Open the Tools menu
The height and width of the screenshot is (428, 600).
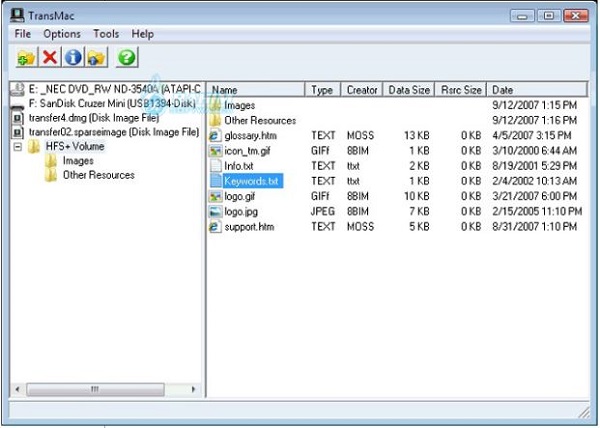coord(105,34)
